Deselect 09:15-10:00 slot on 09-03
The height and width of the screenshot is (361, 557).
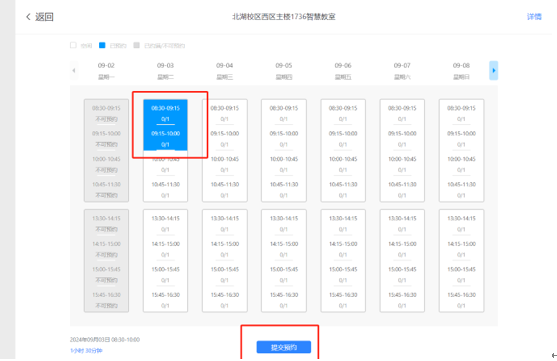click(166, 139)
